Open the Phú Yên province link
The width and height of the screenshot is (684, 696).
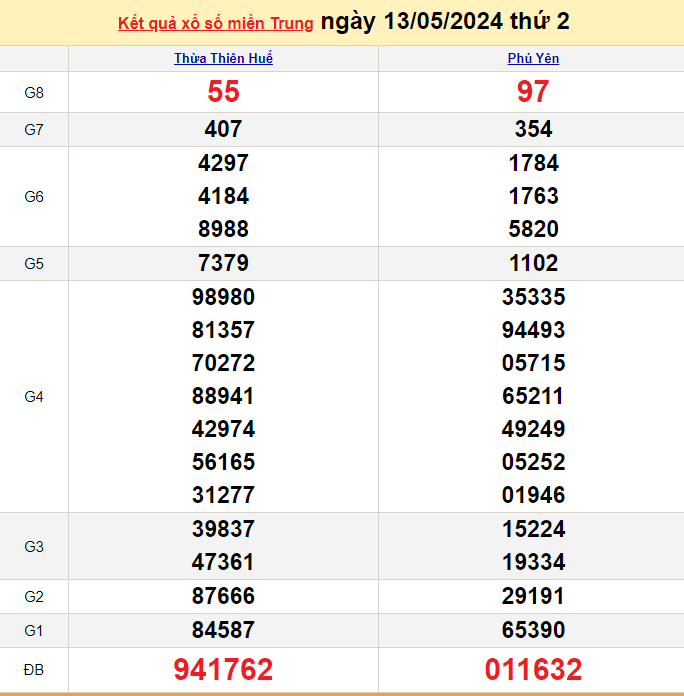click(x=533, y=58)
